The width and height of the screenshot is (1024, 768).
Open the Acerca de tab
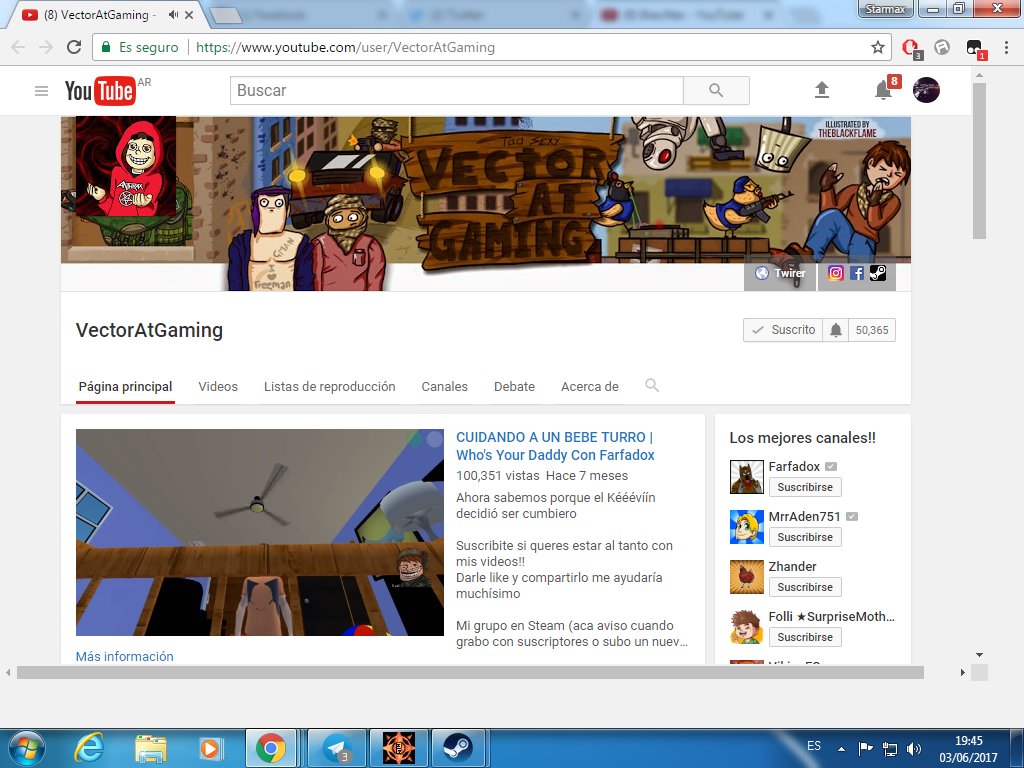pyautogui.click(x=590, y=387)
